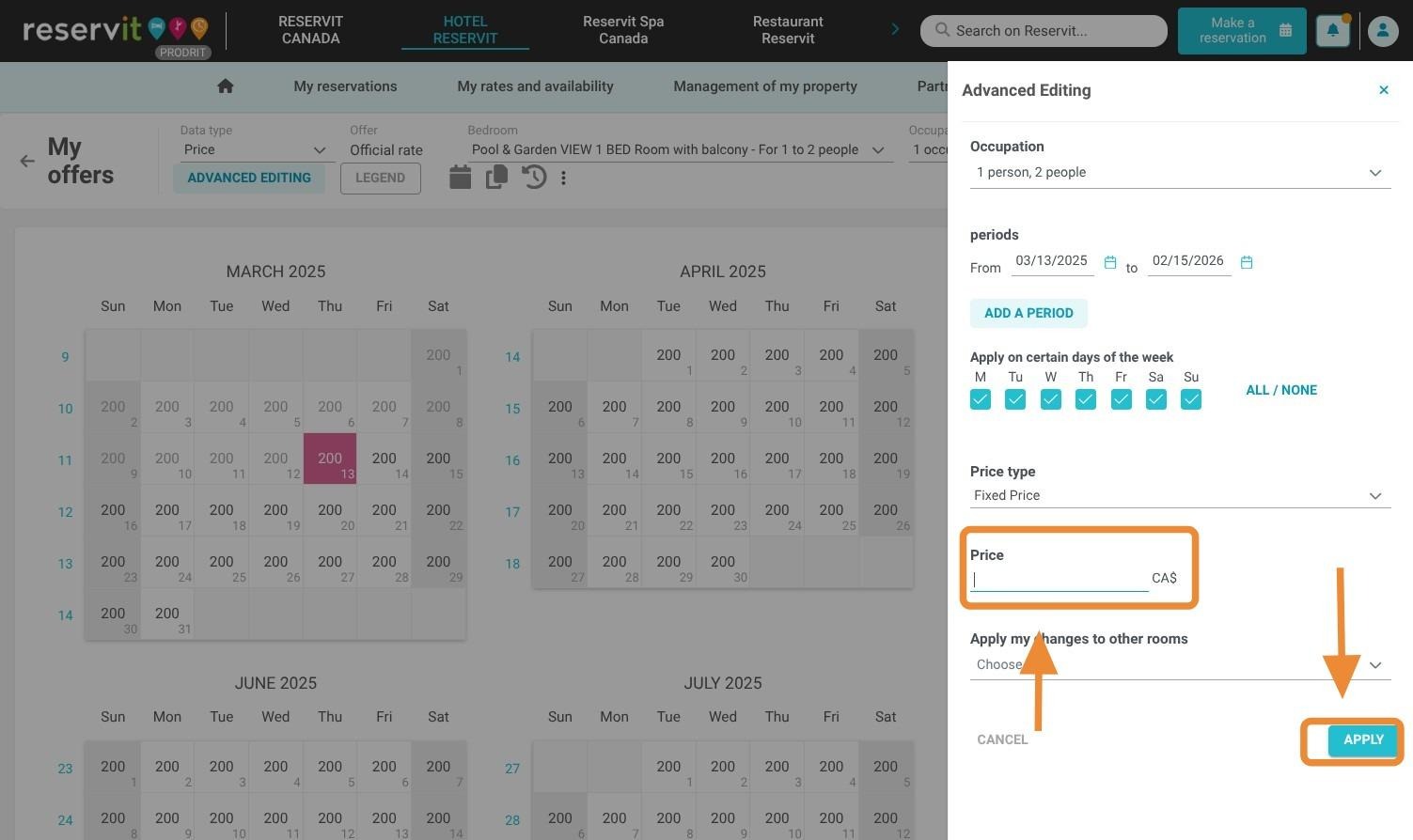Uncheck the Tuesday checkbox

point(1015,399)
